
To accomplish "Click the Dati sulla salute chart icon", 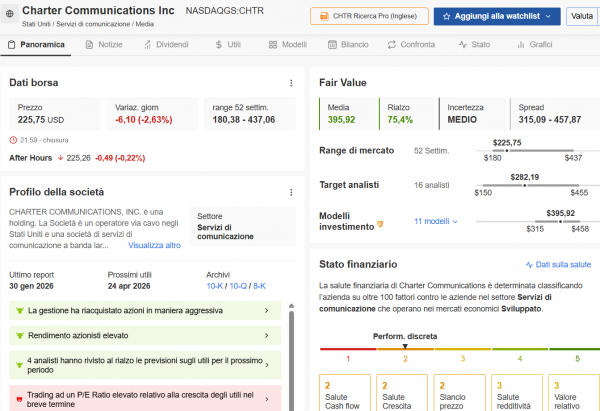I will (x=530, y=265).
